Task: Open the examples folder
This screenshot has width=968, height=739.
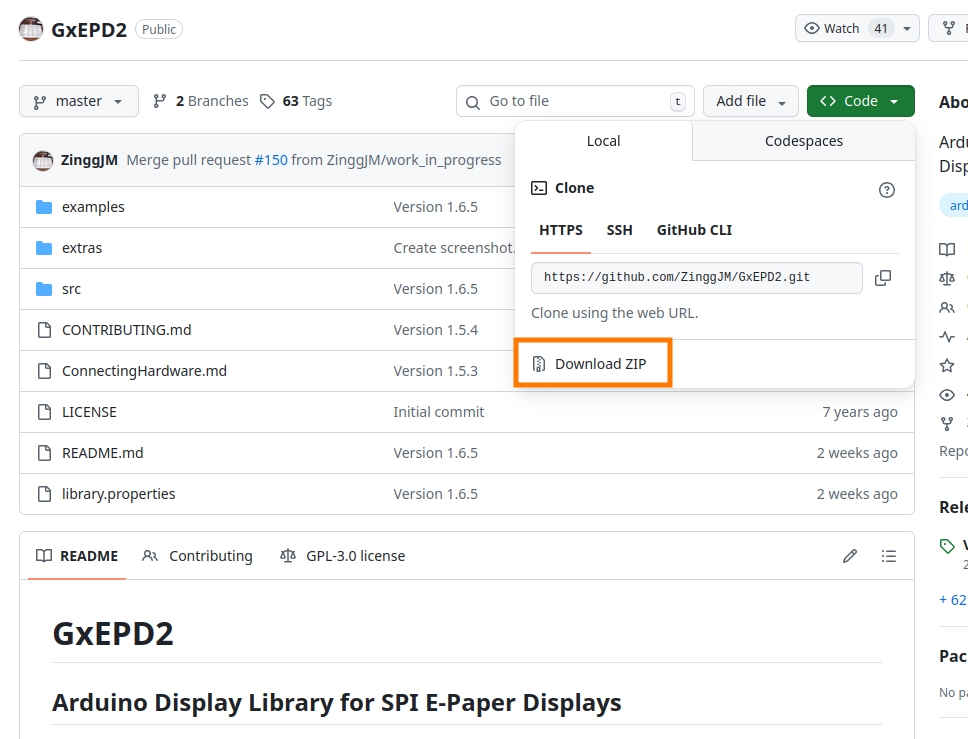Action: click(x=93, y=207)
